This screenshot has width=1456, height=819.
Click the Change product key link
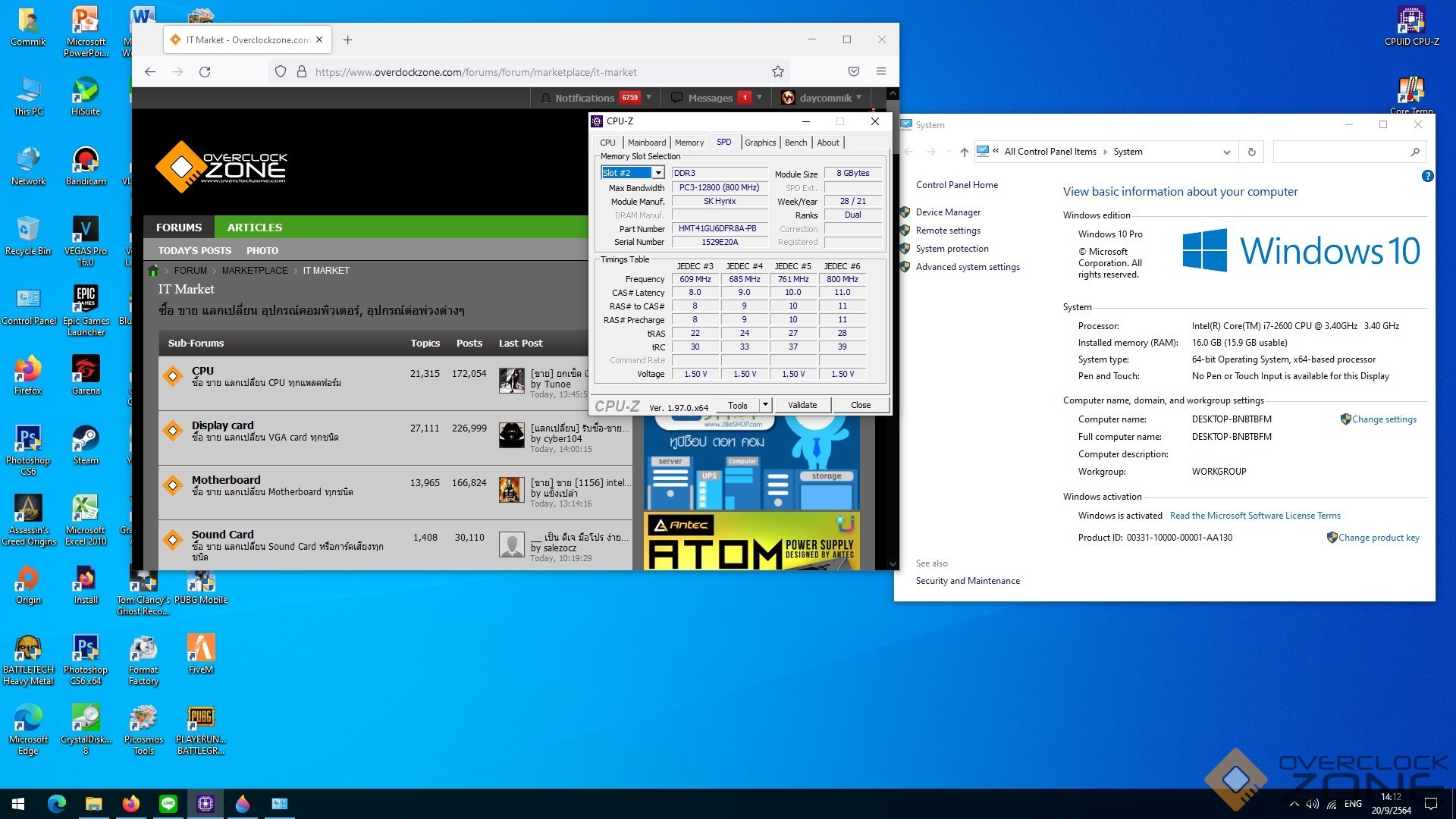[x=1378, y=538]
